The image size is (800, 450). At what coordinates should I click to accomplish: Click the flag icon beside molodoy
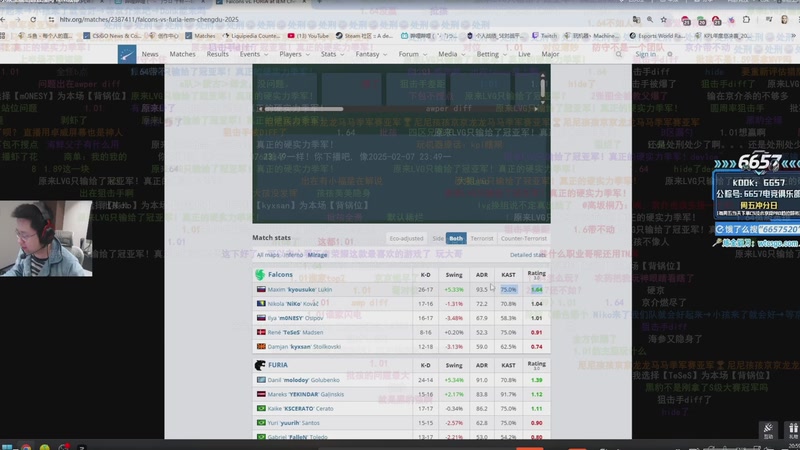click(x=261, y=380)
